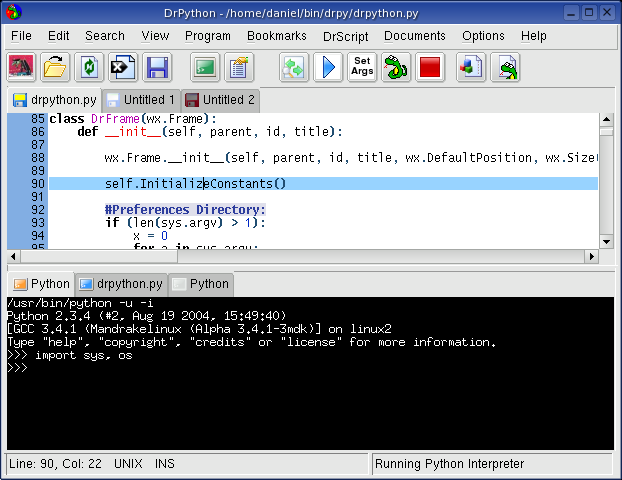The width and height of the screenshot is (622, 480).
Task: Save the file with the floppy disk icon
Action: click(x=157, y=67)
